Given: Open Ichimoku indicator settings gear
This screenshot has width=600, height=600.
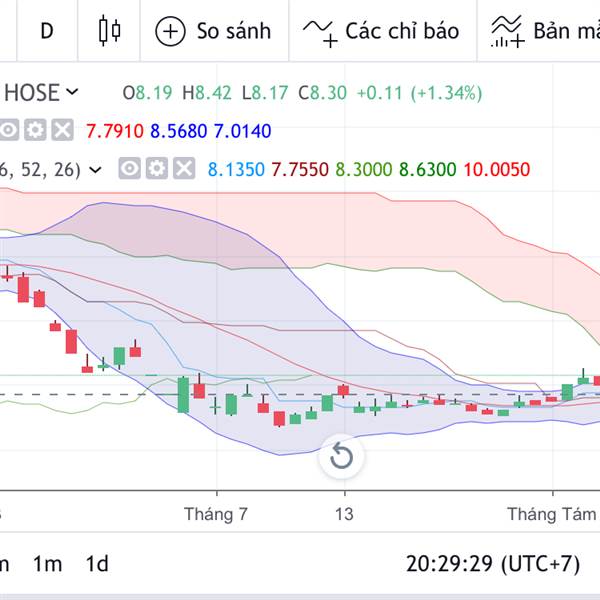Looking at the screenshot, I should (x=157, y=168).
